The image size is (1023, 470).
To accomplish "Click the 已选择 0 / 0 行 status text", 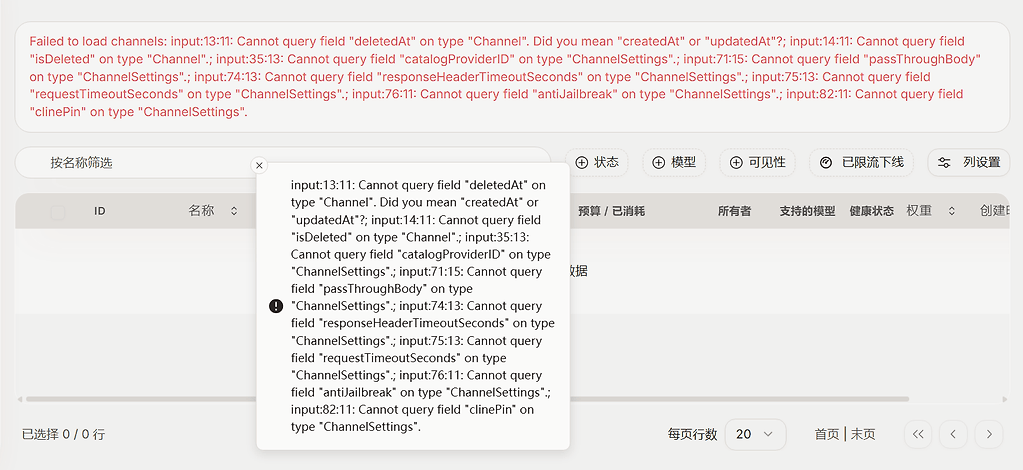I will tap(63, 434).
